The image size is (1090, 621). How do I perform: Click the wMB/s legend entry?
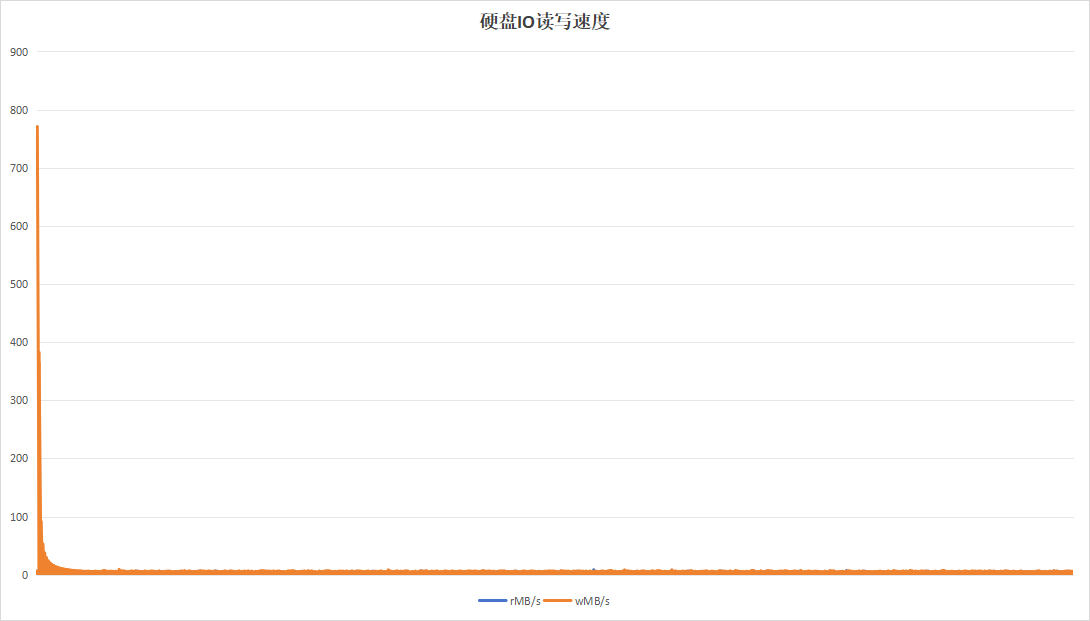pos(576,601)
